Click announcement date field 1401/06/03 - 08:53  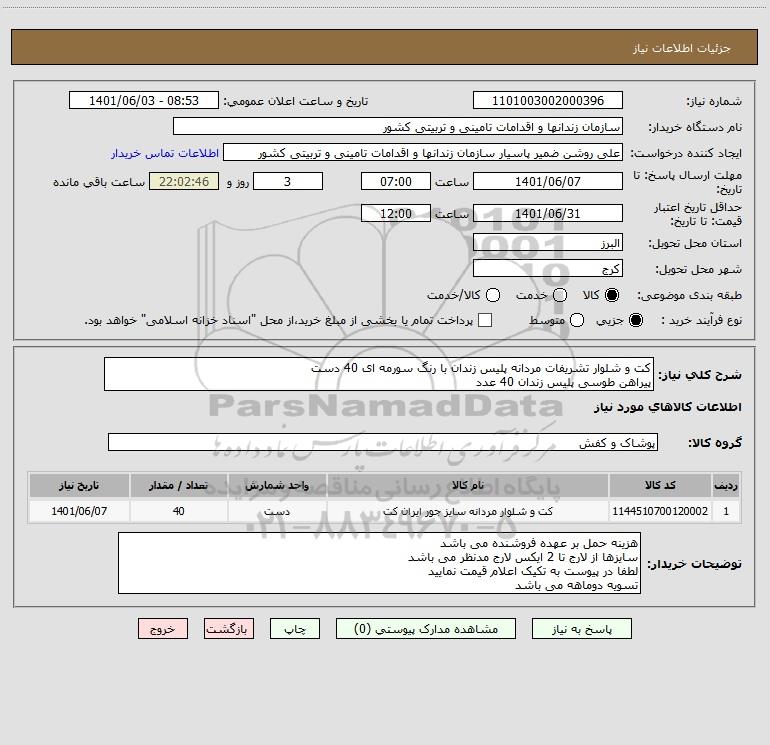coord(143,100)
